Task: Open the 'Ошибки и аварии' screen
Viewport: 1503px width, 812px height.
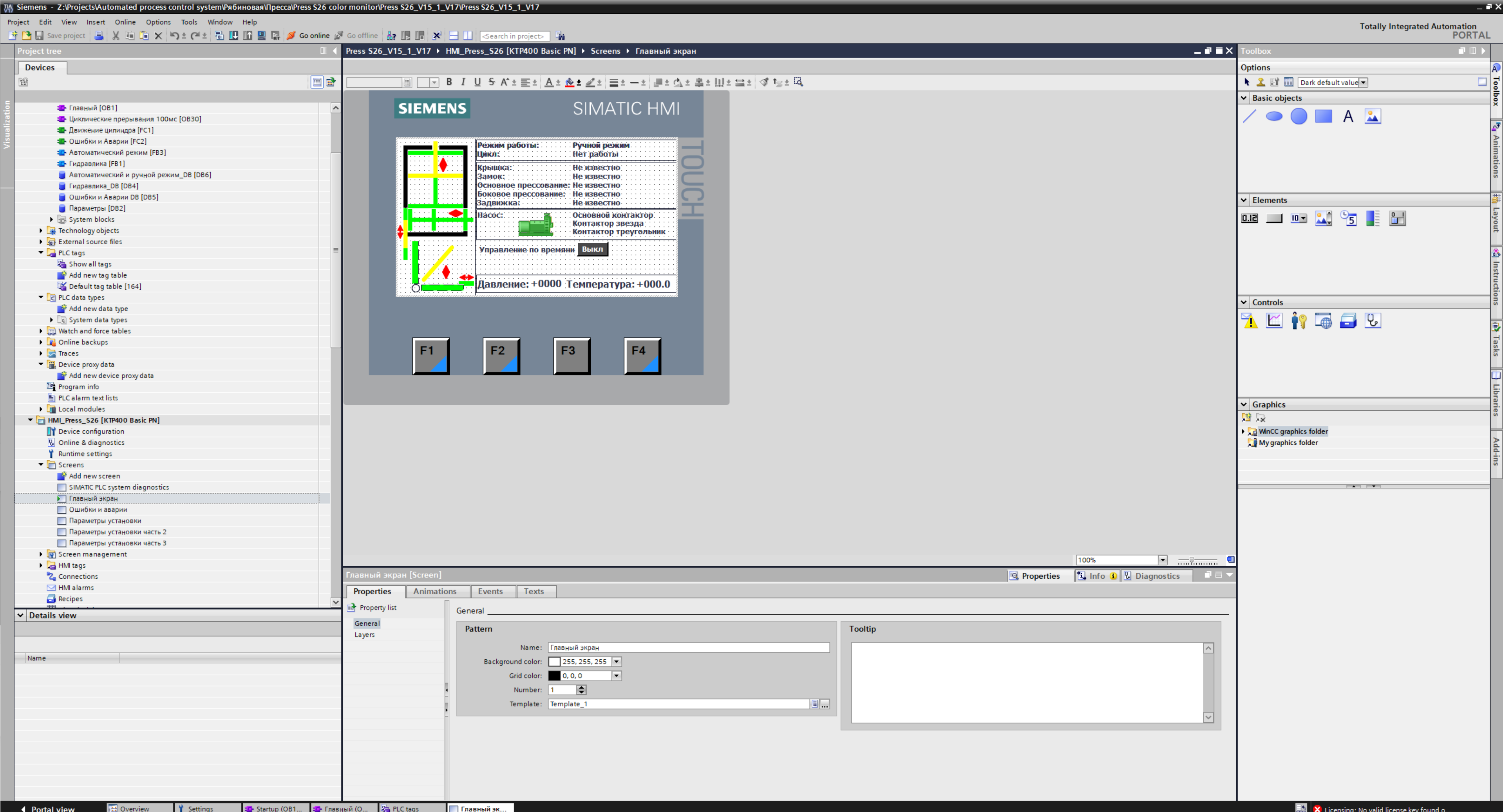Action: coord(98,509)
